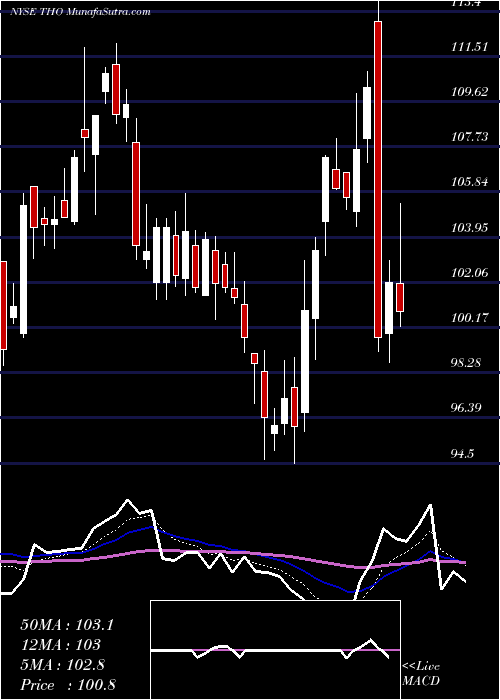Viewport: 500px width, 700px height.
Task: Click the MACD inset chart panel
Action: (275, 650)
